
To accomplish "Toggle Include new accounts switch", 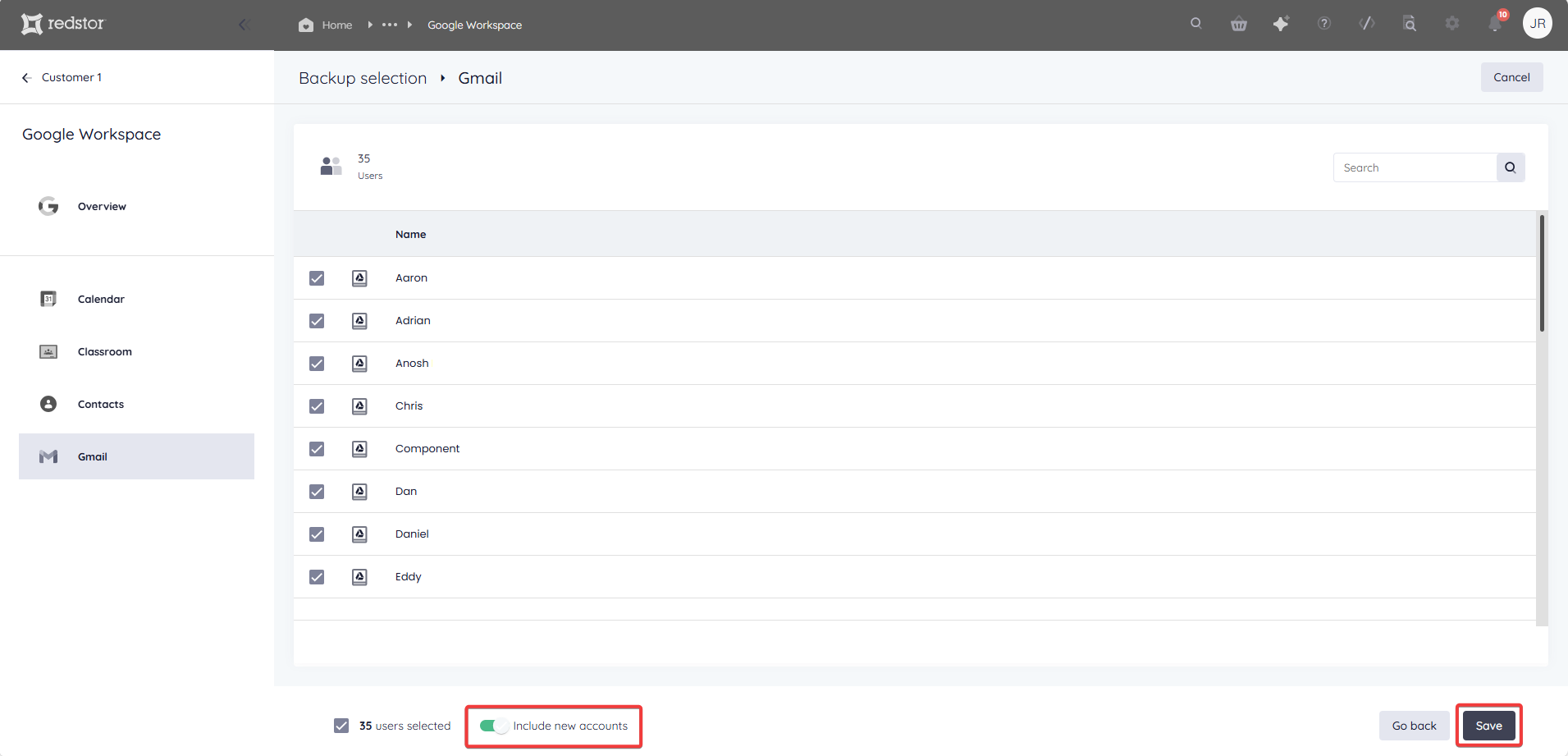I will pos(494,726).
